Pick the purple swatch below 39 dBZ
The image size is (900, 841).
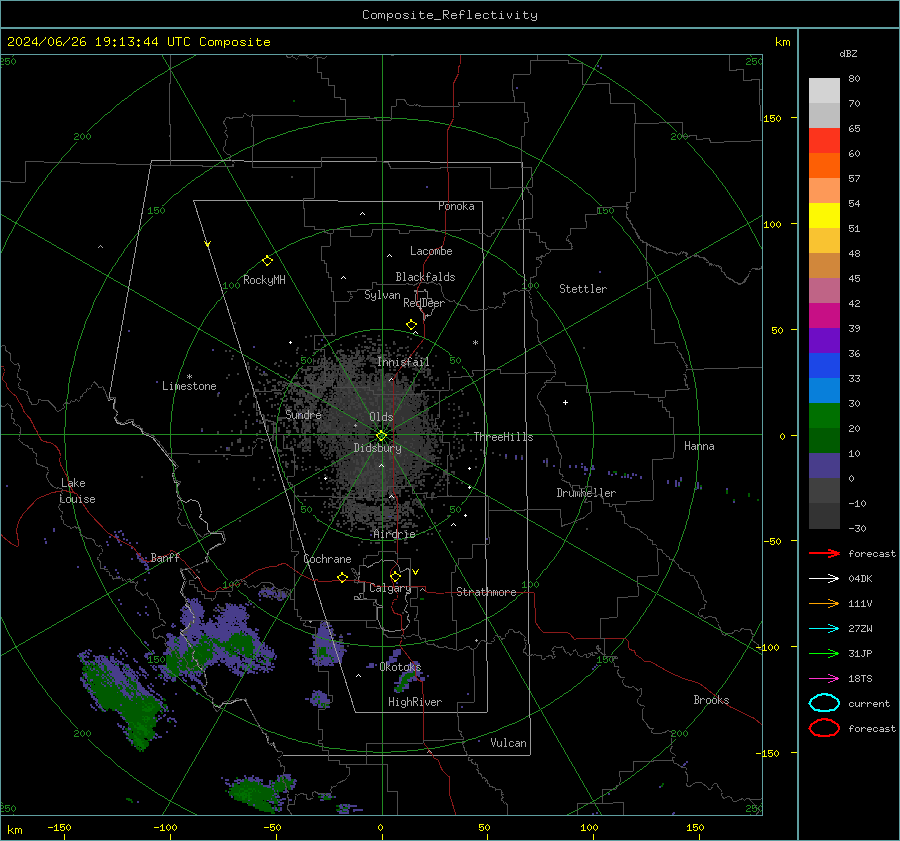[824, 340]
